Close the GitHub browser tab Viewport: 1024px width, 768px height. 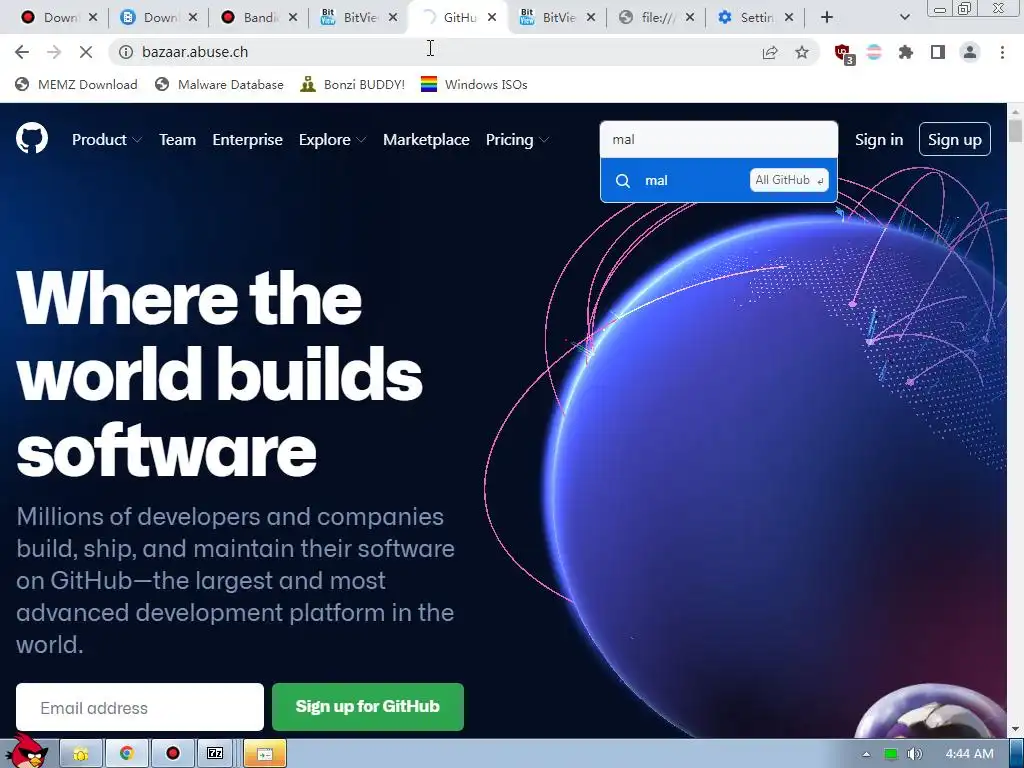click(x=492, y=18)
